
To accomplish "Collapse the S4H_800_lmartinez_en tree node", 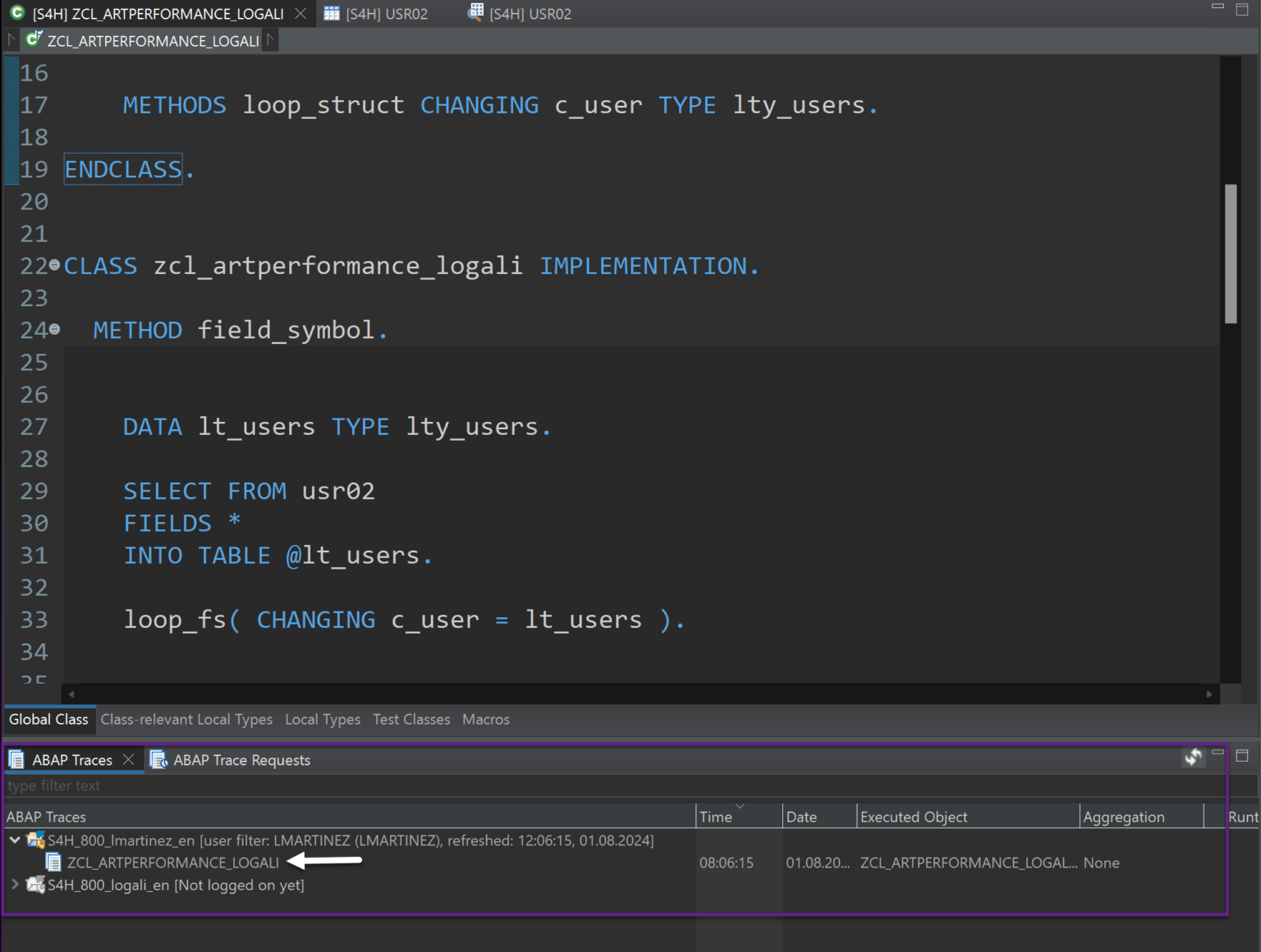I will (15, 840).
